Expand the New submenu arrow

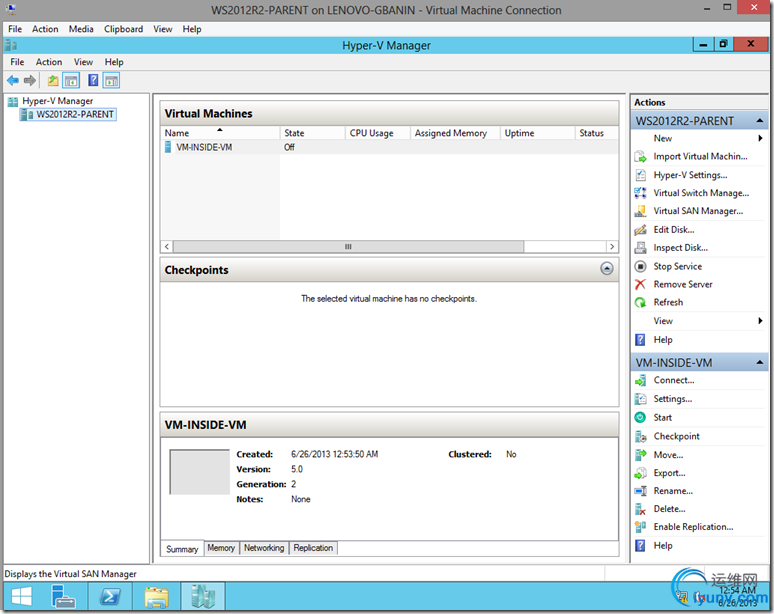[760, 139]
